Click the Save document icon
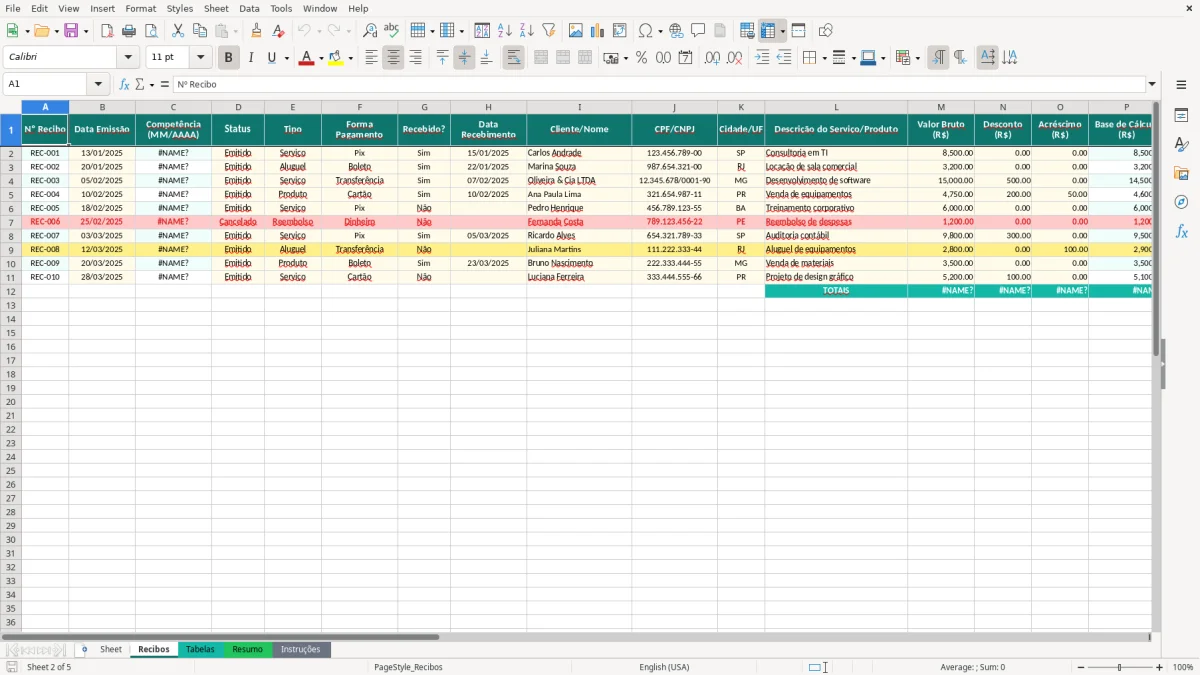The width and height of the screenshot is (1200, 675). [x=71, y=31]
